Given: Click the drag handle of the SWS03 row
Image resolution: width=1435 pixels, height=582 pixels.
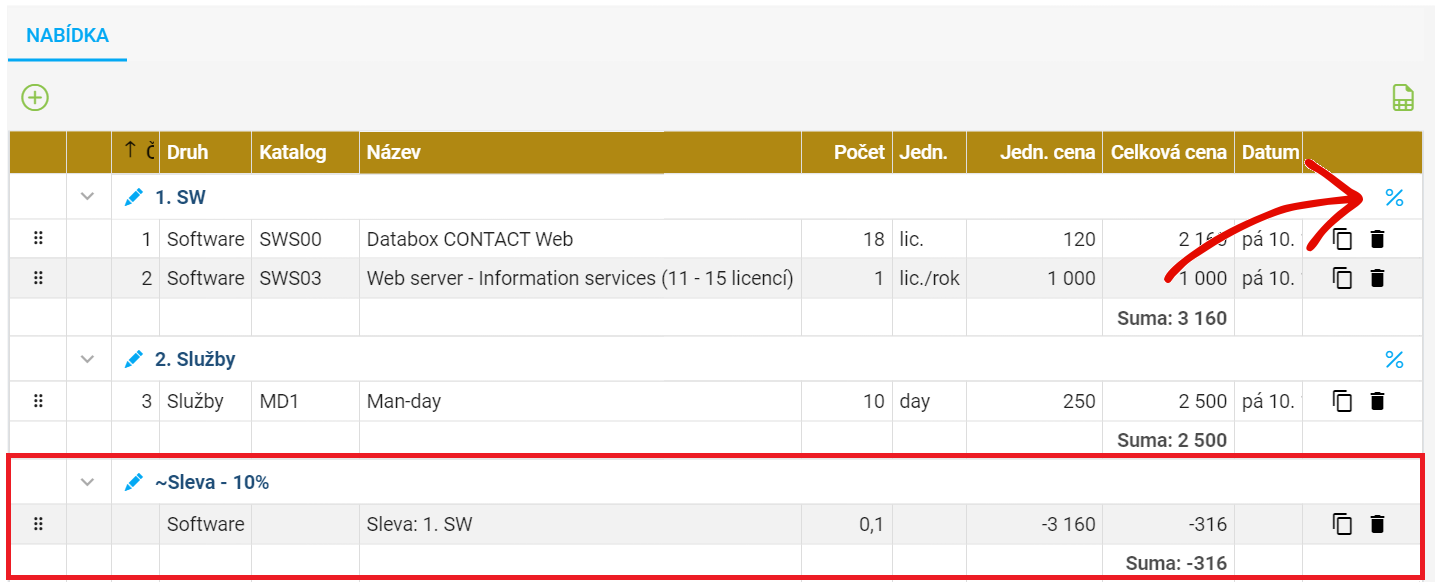Looking at the screenshot, I should tap(38, 278).
